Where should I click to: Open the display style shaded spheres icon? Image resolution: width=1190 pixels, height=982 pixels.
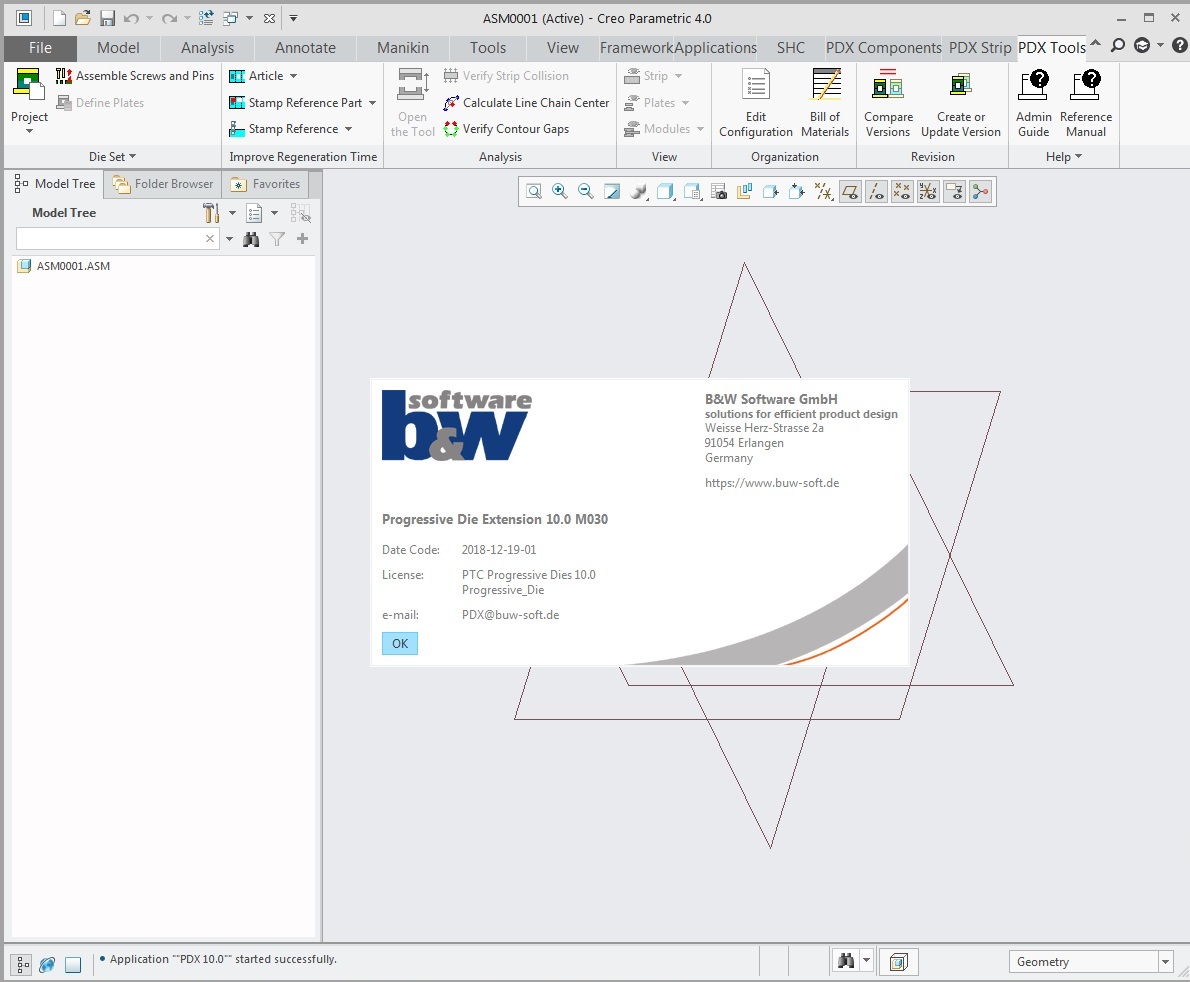[639, 191]
